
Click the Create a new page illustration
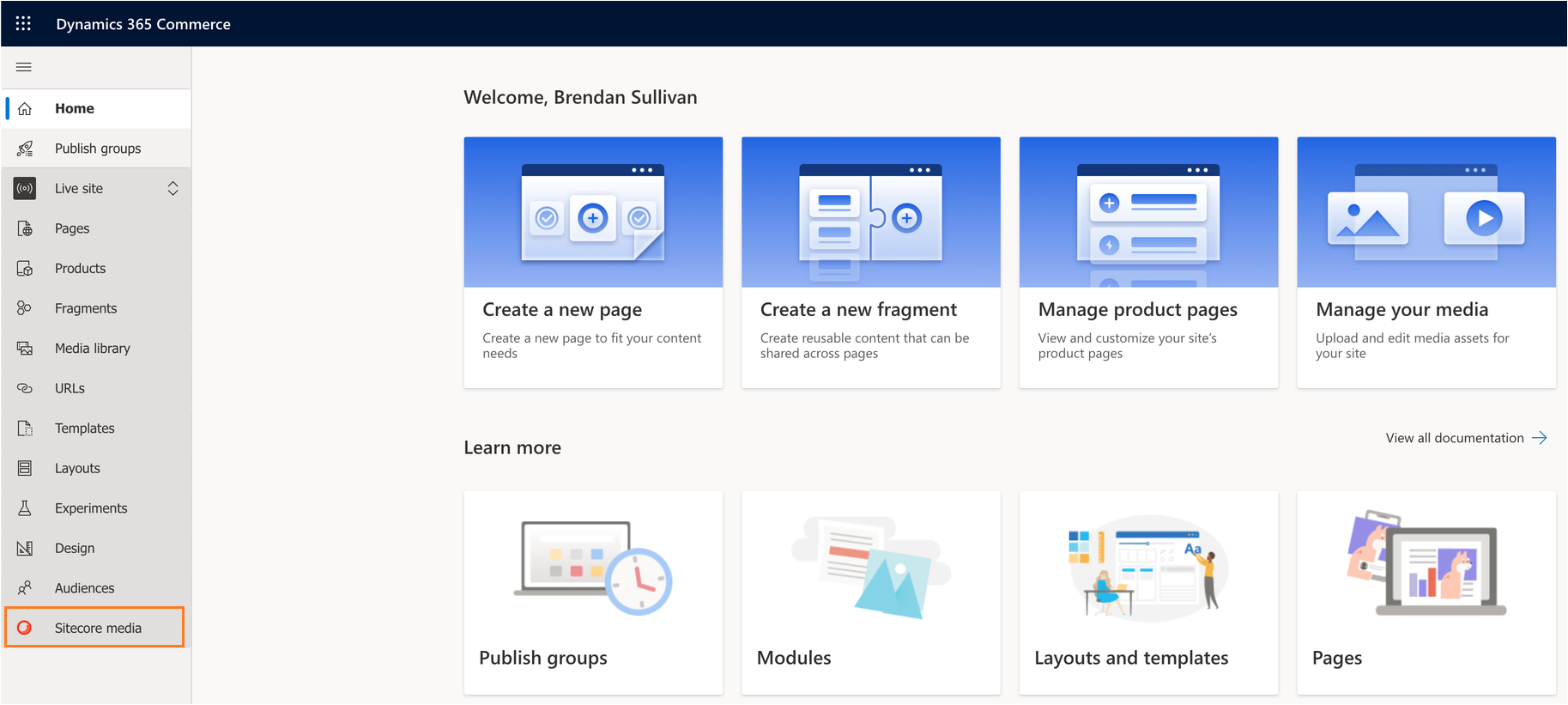point(593,212)
